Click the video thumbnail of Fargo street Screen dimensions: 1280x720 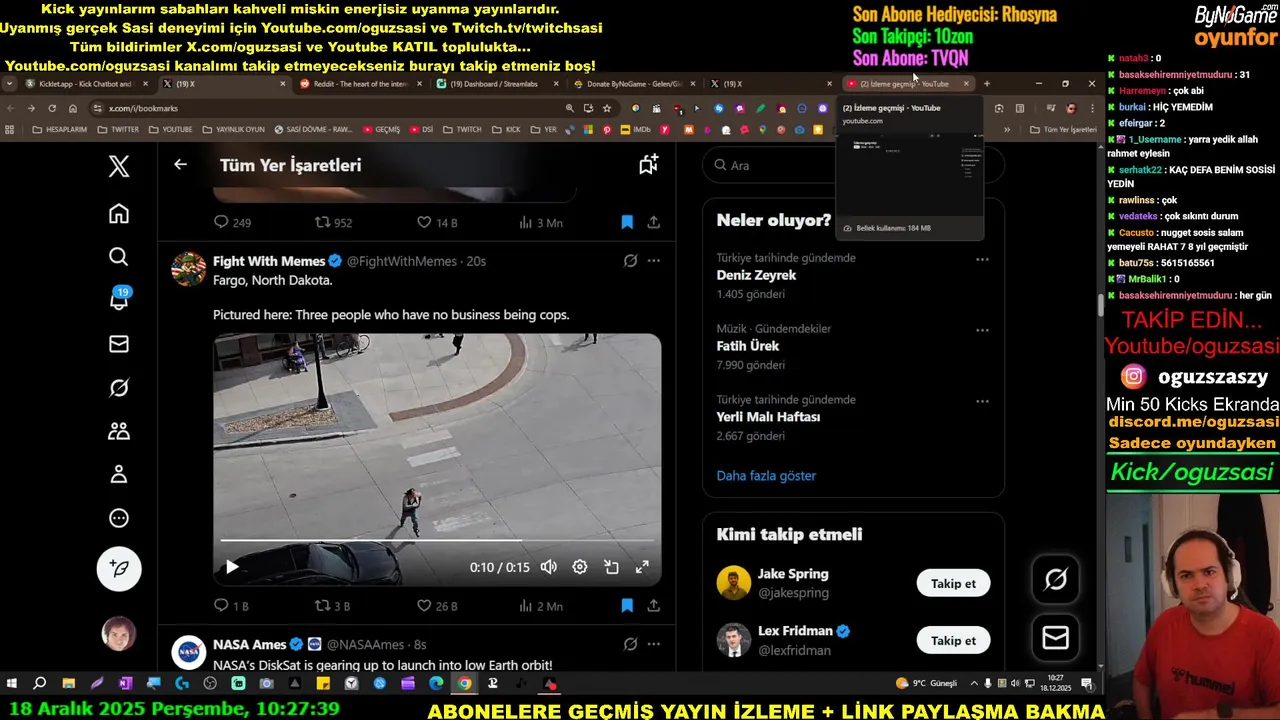pos(437,459)
